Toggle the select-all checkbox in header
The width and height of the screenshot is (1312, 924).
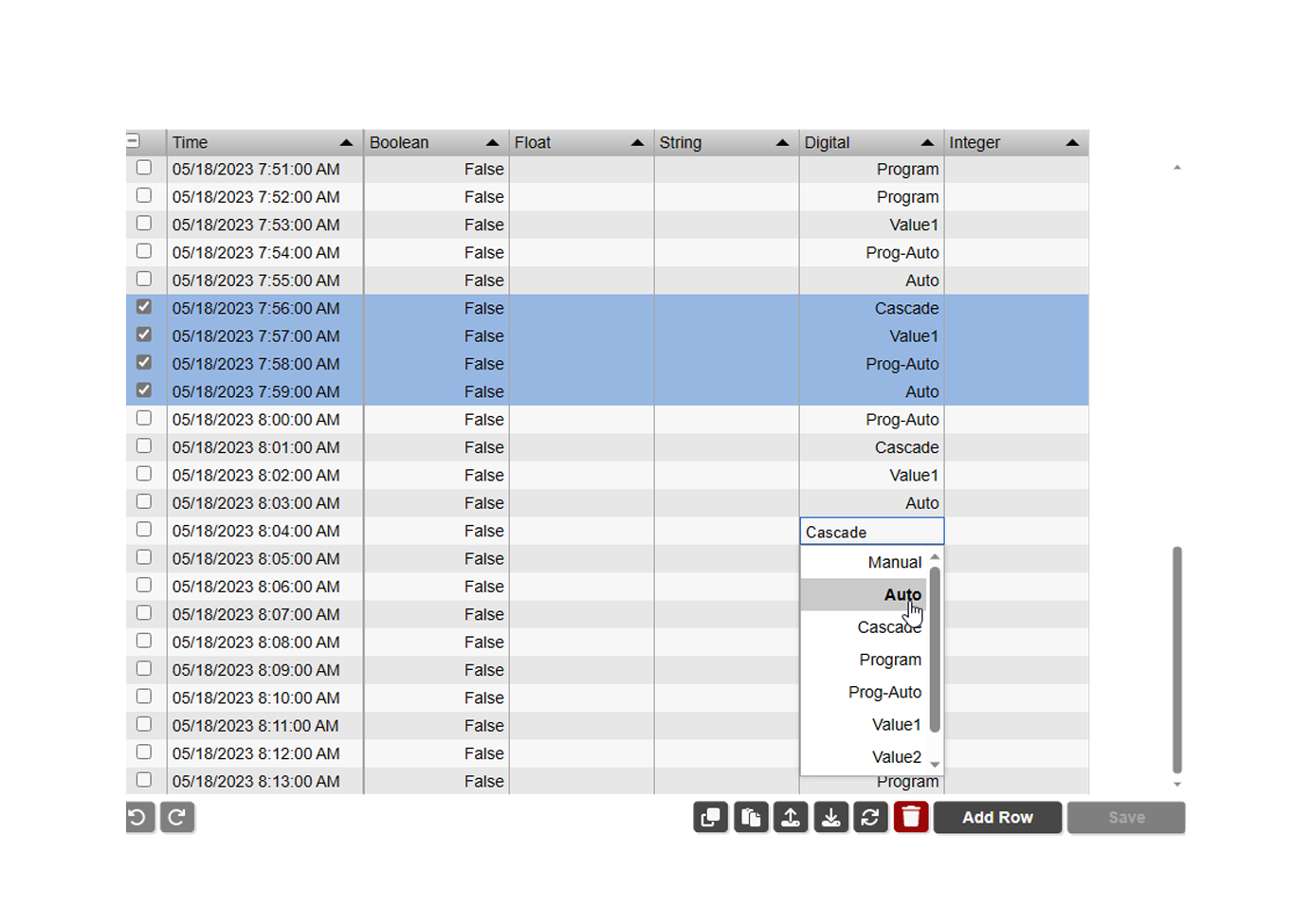133,141
